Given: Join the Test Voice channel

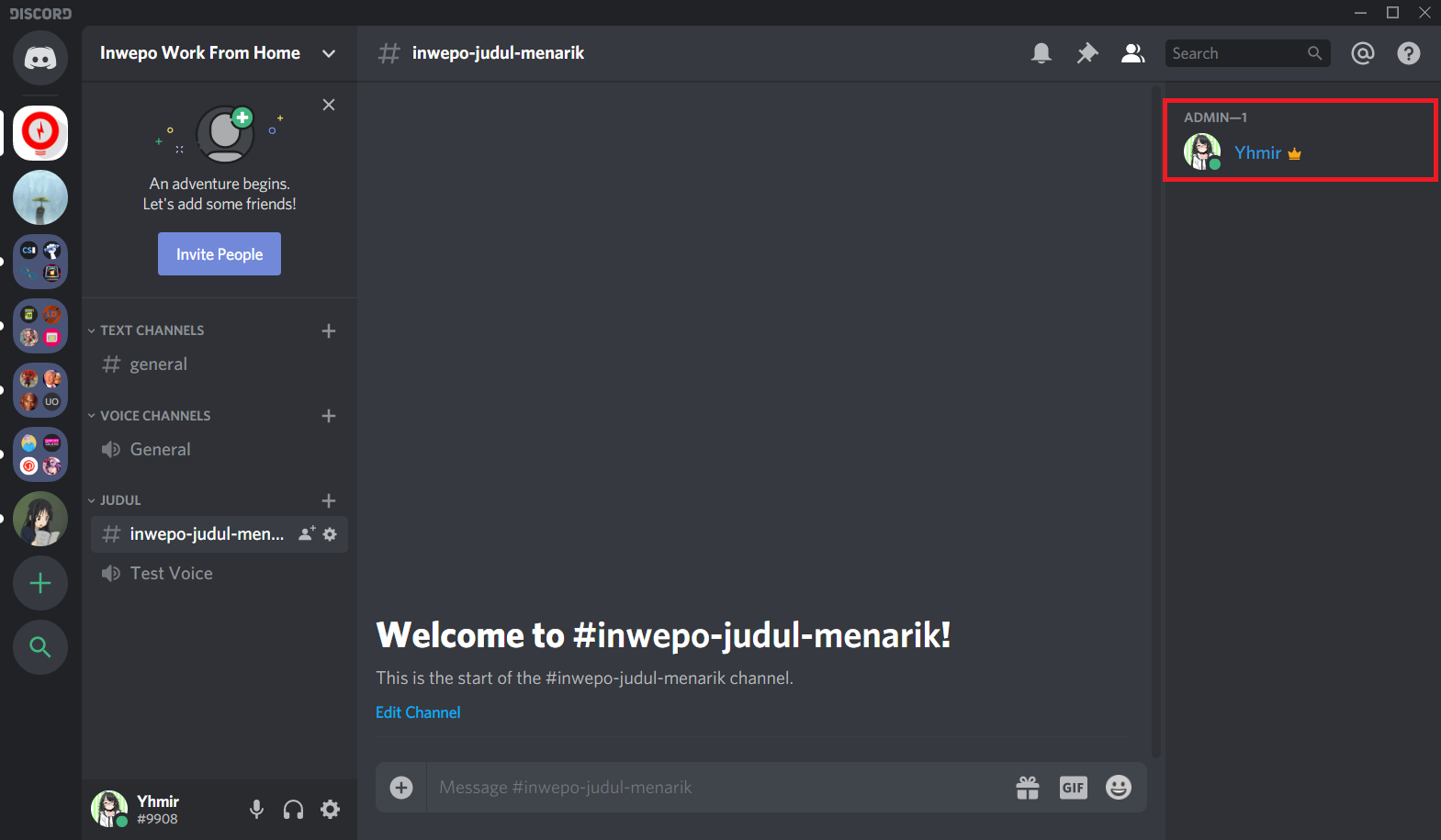Looking at the screenshot, I should coord(219,574).
